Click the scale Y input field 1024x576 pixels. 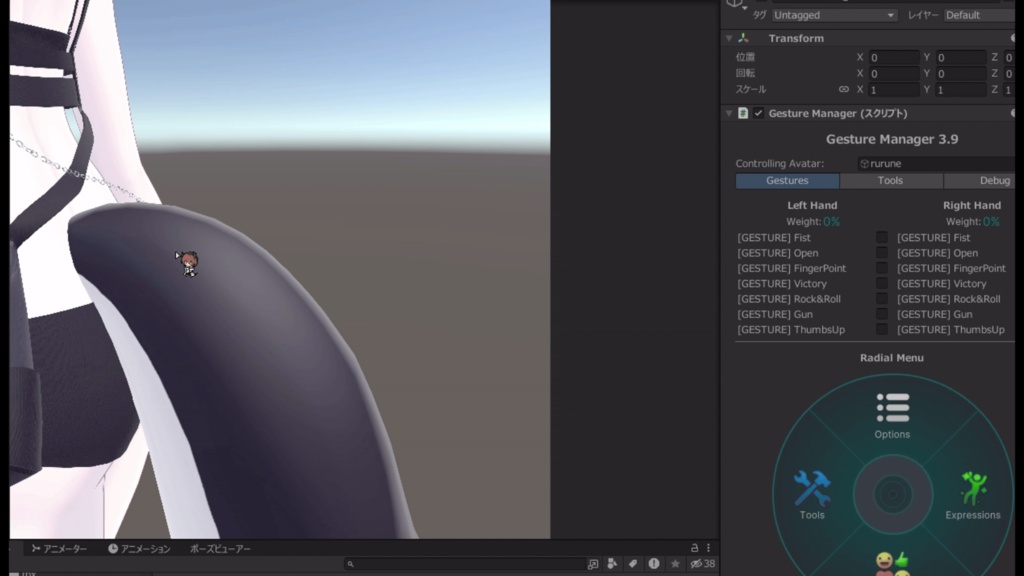click(961, 89)
